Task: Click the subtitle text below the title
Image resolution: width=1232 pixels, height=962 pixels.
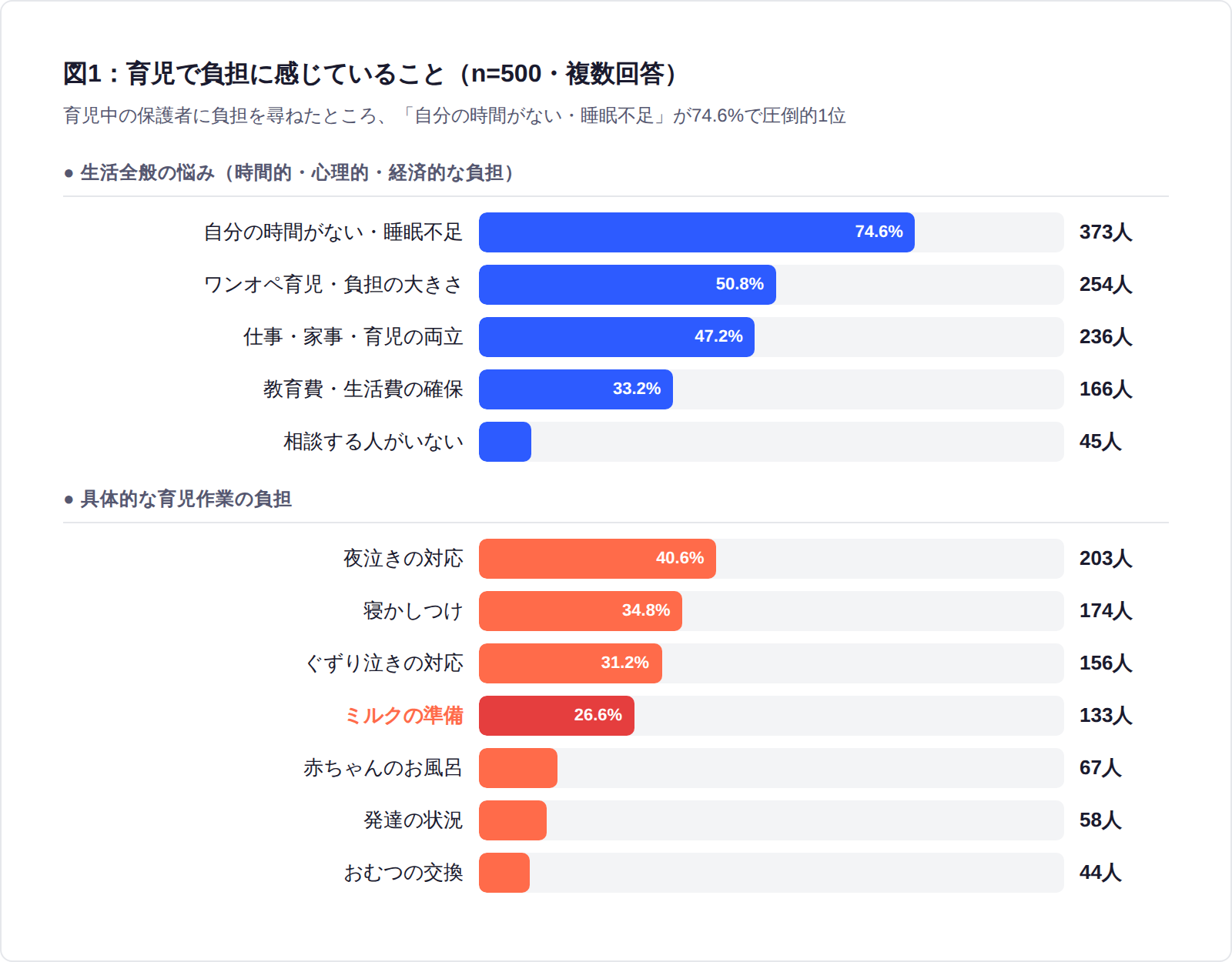Action: tap(454, 116)
